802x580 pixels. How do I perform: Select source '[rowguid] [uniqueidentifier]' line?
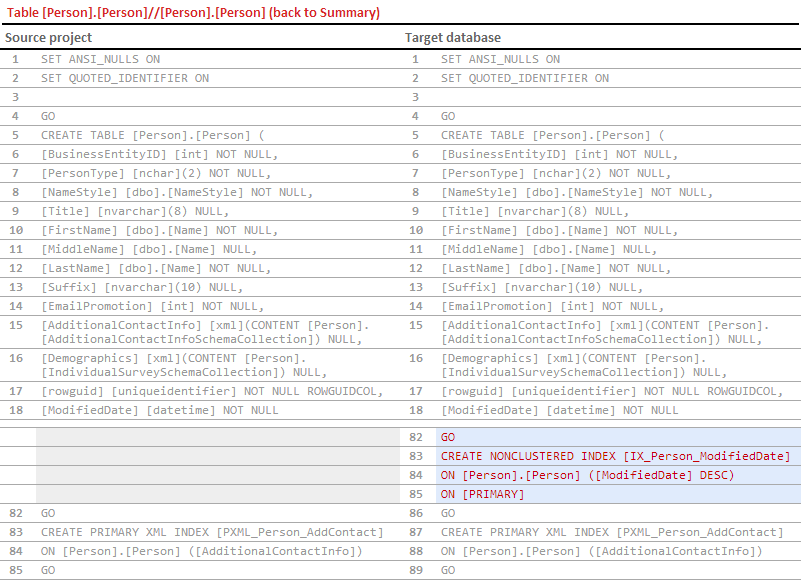coord(212,391)
